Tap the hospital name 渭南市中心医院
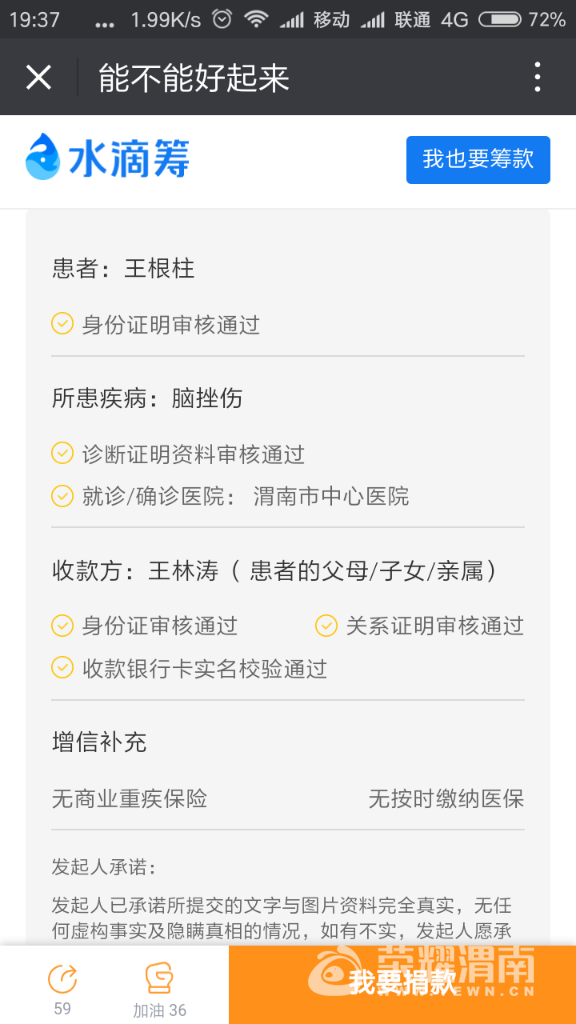 pos(331,496)
